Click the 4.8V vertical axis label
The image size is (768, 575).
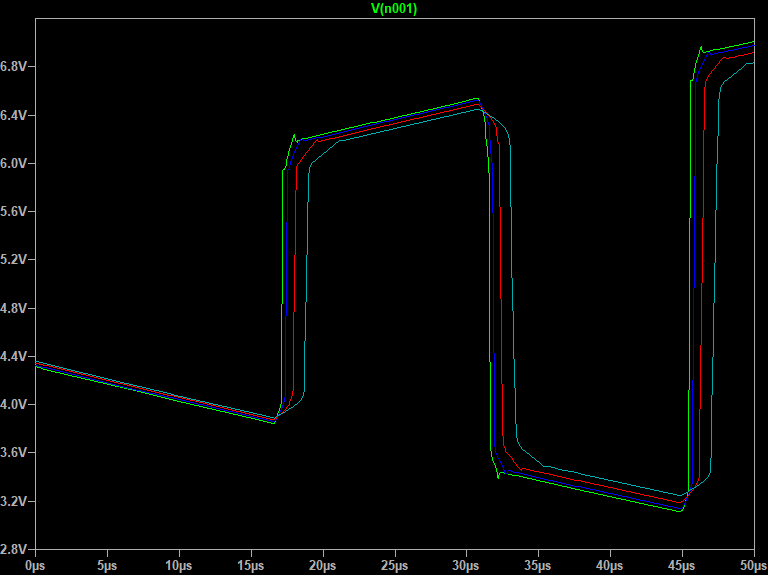tap(13, 309)
